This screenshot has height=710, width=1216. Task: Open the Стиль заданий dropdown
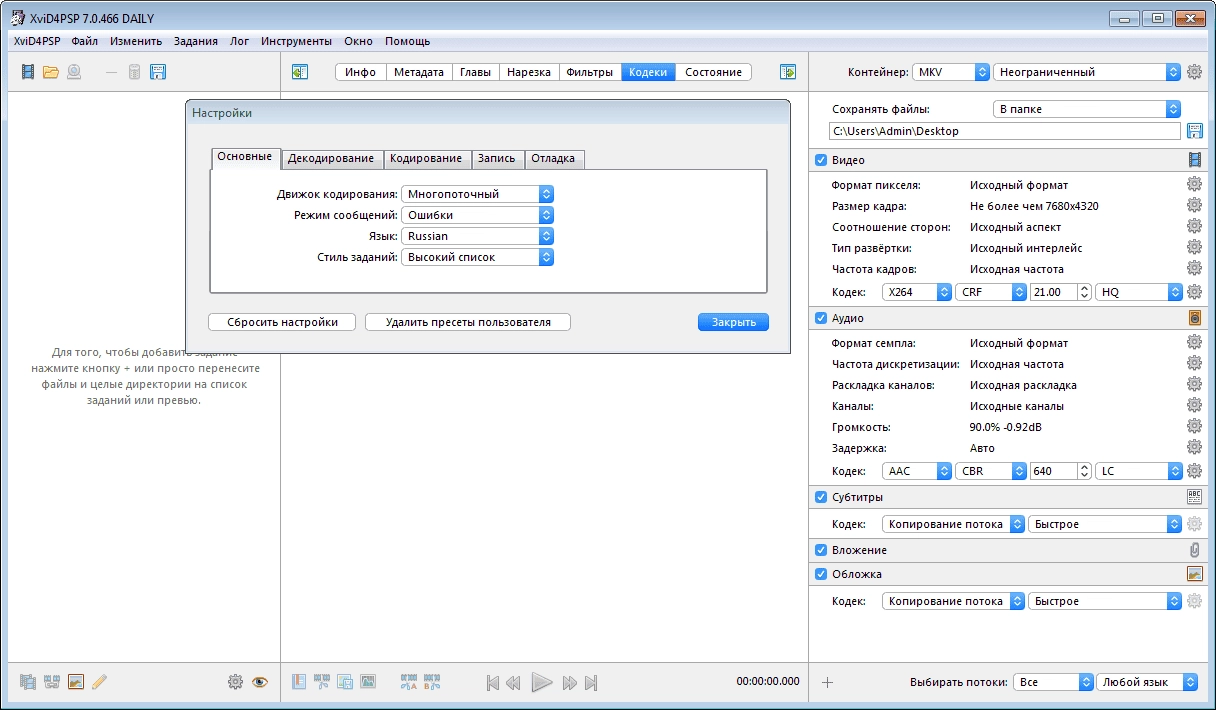pyautogui.click(x=477, y=257)
